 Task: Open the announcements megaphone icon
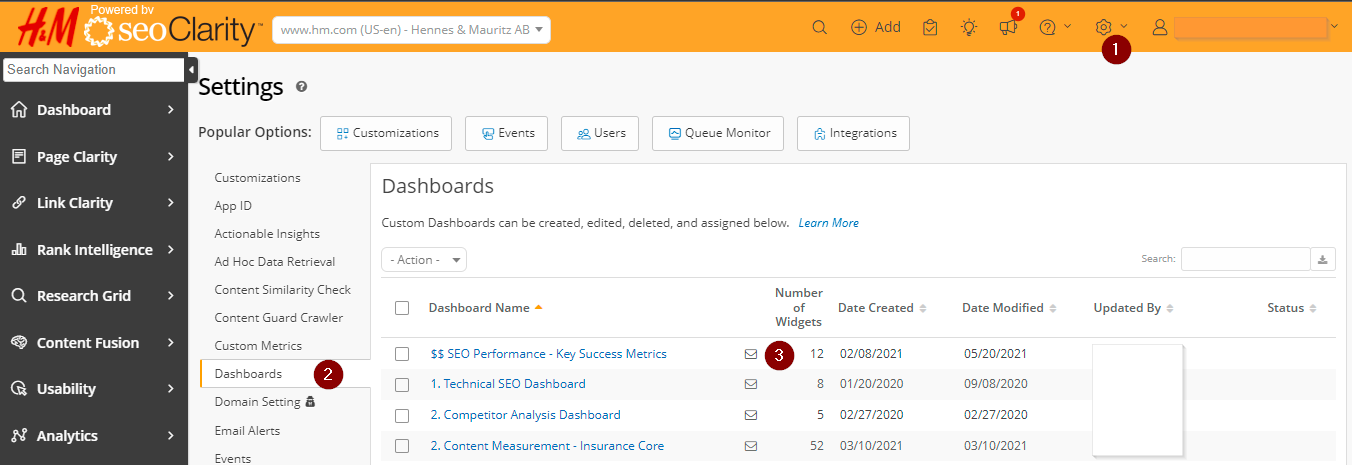pyautogui.click(x=1008, y=27)
